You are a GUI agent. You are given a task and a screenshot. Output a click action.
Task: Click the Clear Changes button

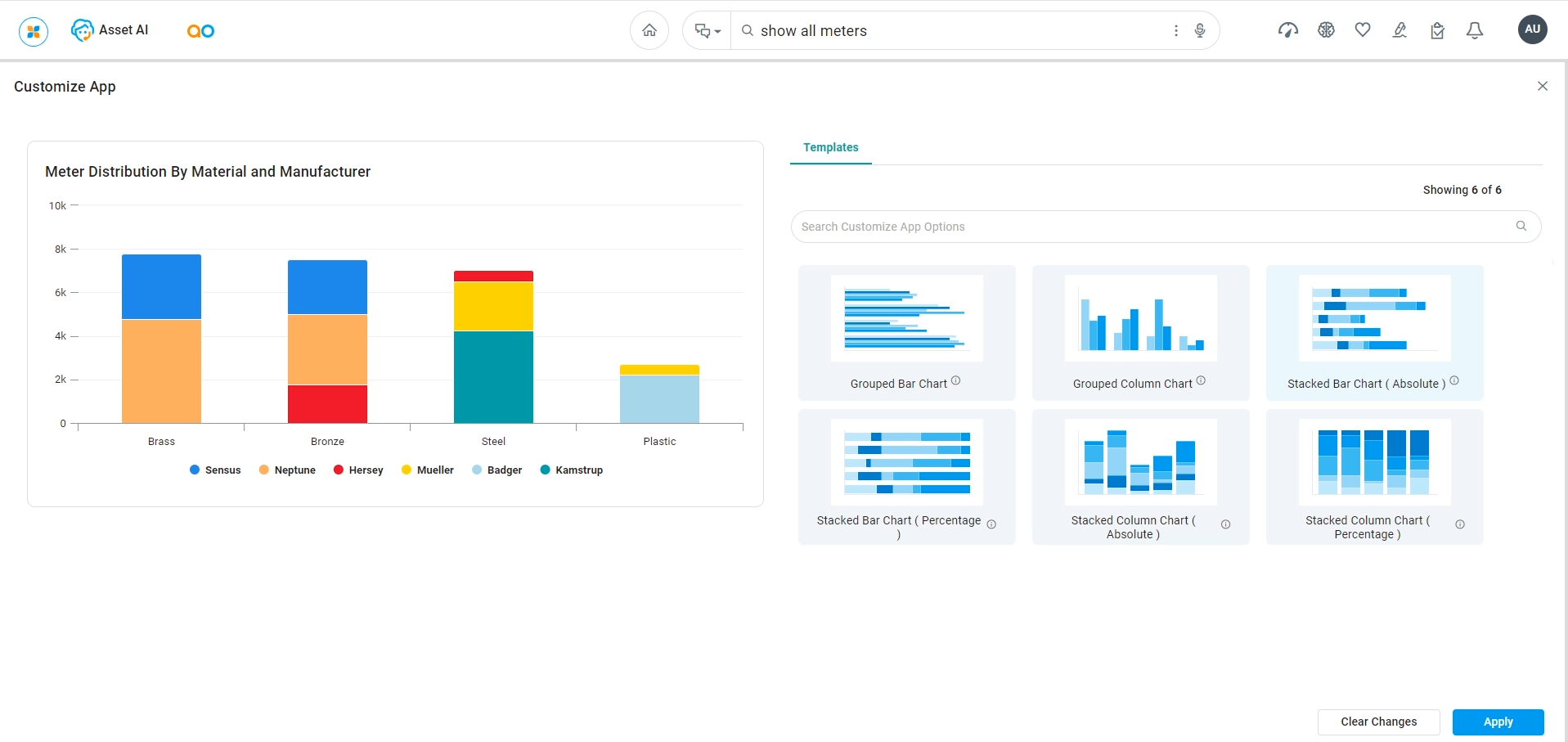pyautogui.click(x=1378, y=722)
